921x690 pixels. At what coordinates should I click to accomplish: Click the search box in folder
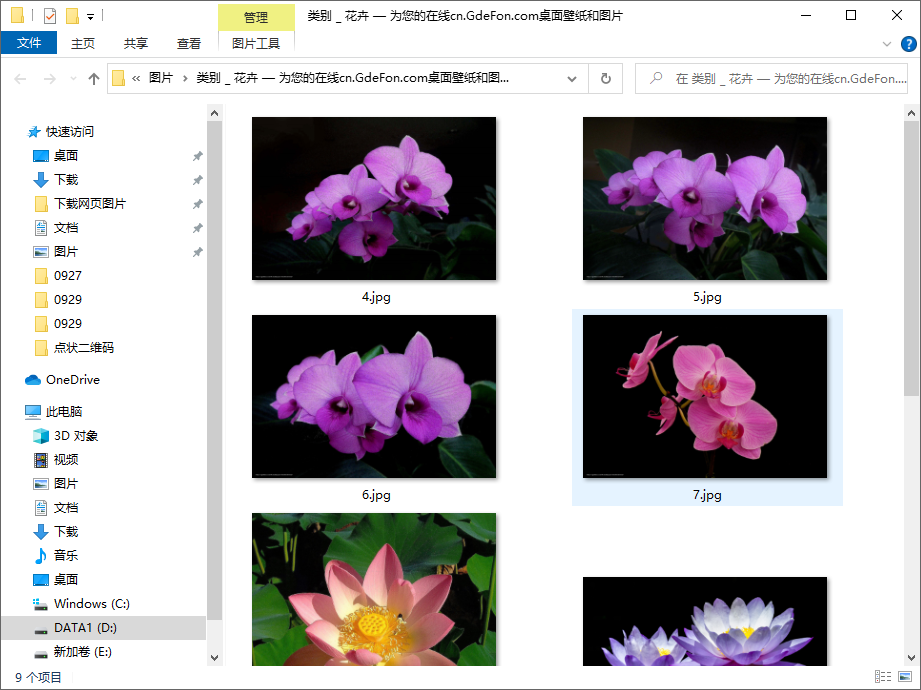[771, 79]
